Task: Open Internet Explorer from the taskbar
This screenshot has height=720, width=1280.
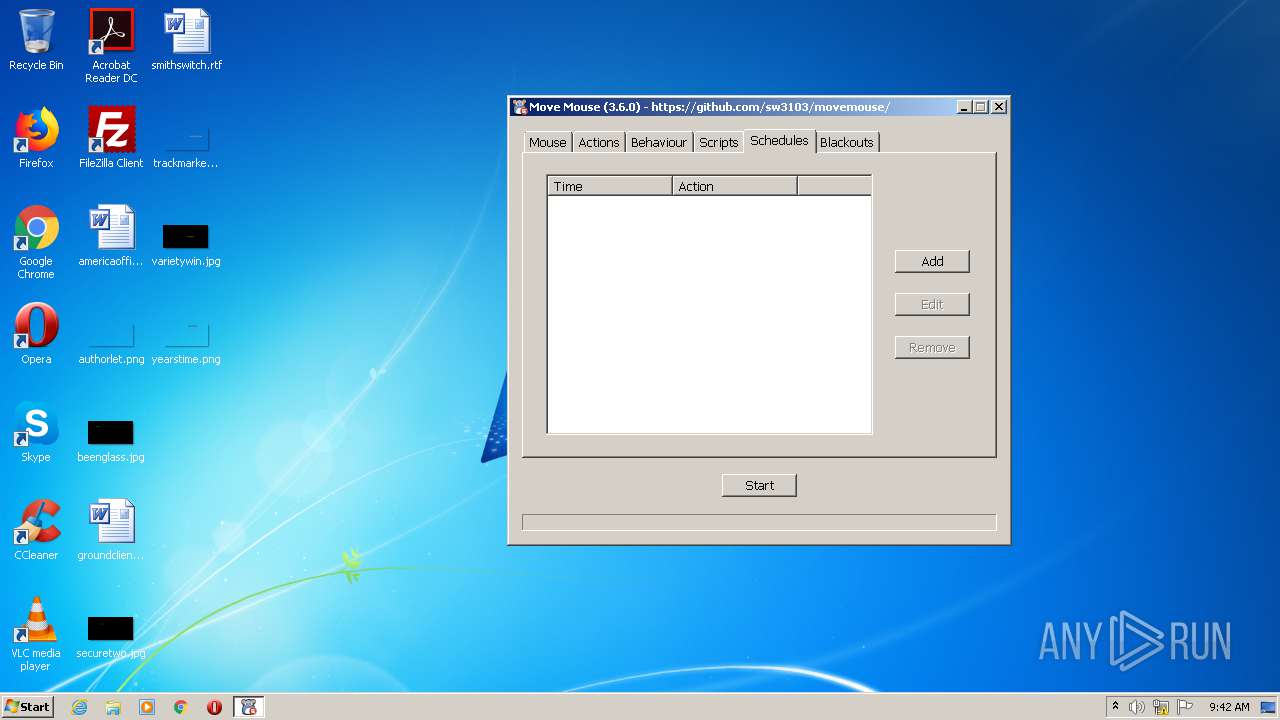Action: [79, 707]
